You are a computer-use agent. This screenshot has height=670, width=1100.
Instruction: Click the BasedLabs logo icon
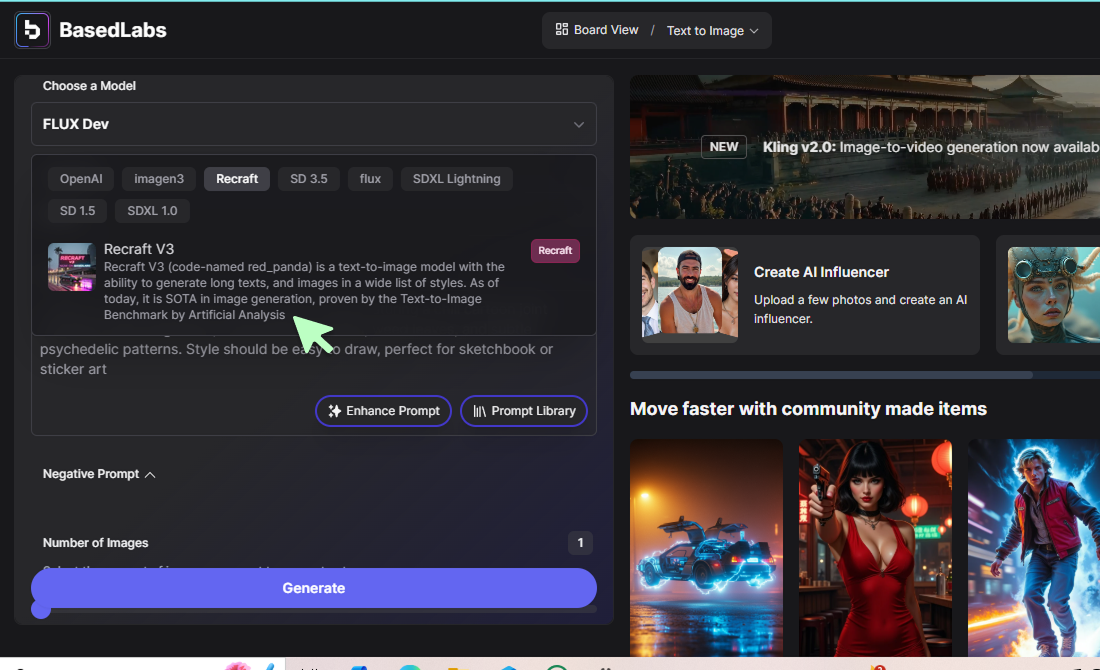pos(32,30)
